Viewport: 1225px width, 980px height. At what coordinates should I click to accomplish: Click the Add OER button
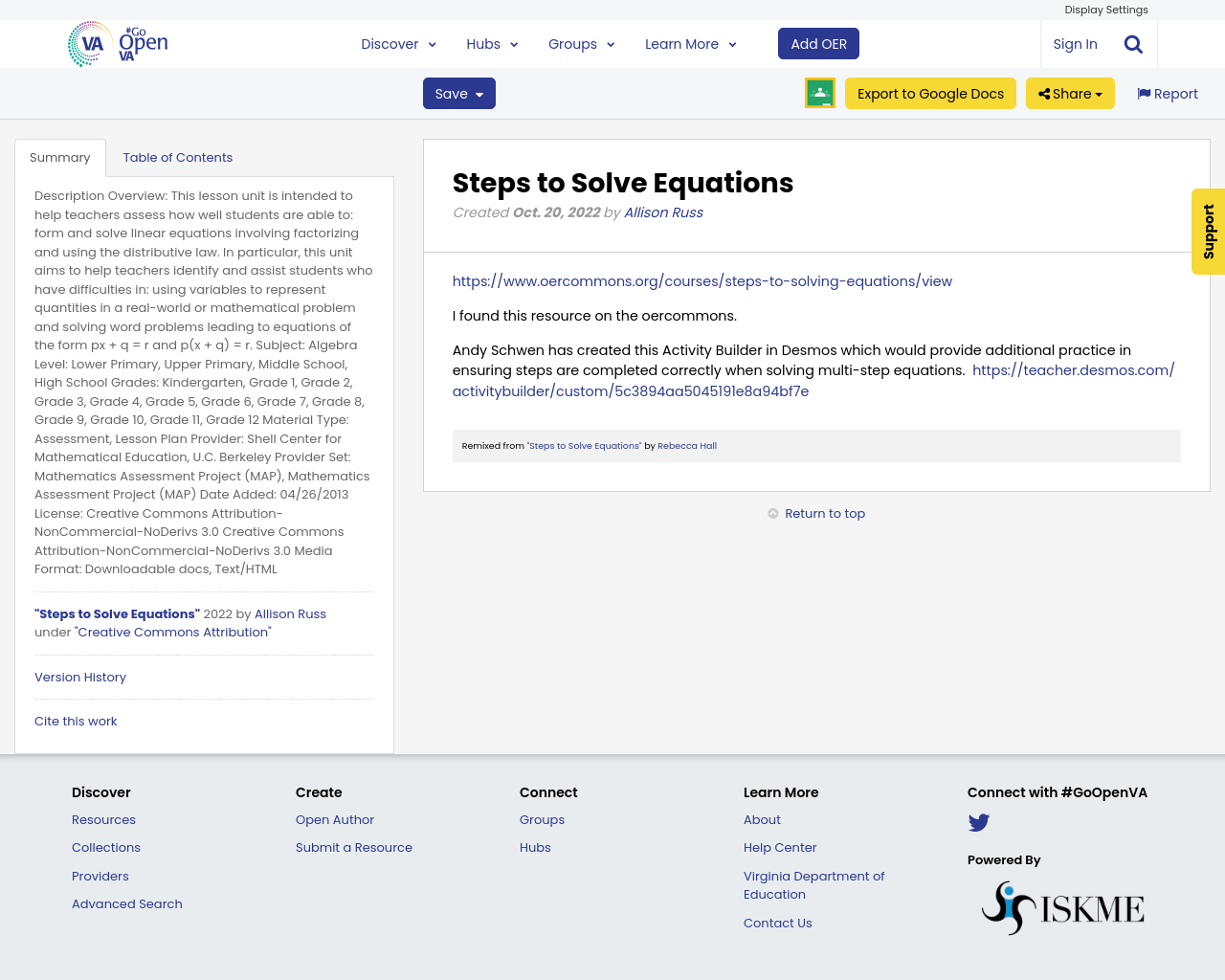click(817, 42)
